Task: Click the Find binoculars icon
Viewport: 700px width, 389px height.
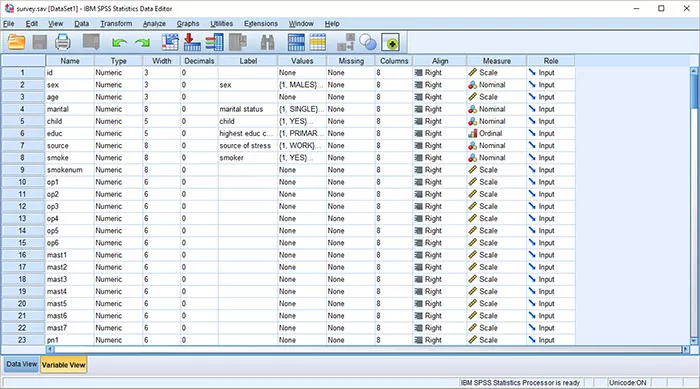Action: pos(267,42)
